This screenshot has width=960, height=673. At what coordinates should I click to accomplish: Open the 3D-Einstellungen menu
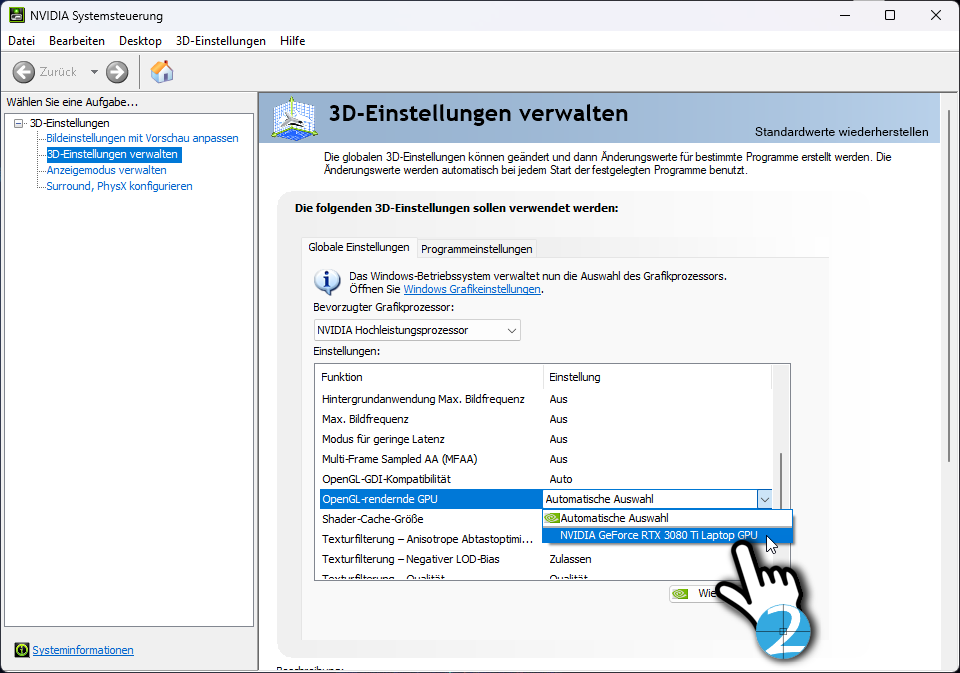point(220,40)
